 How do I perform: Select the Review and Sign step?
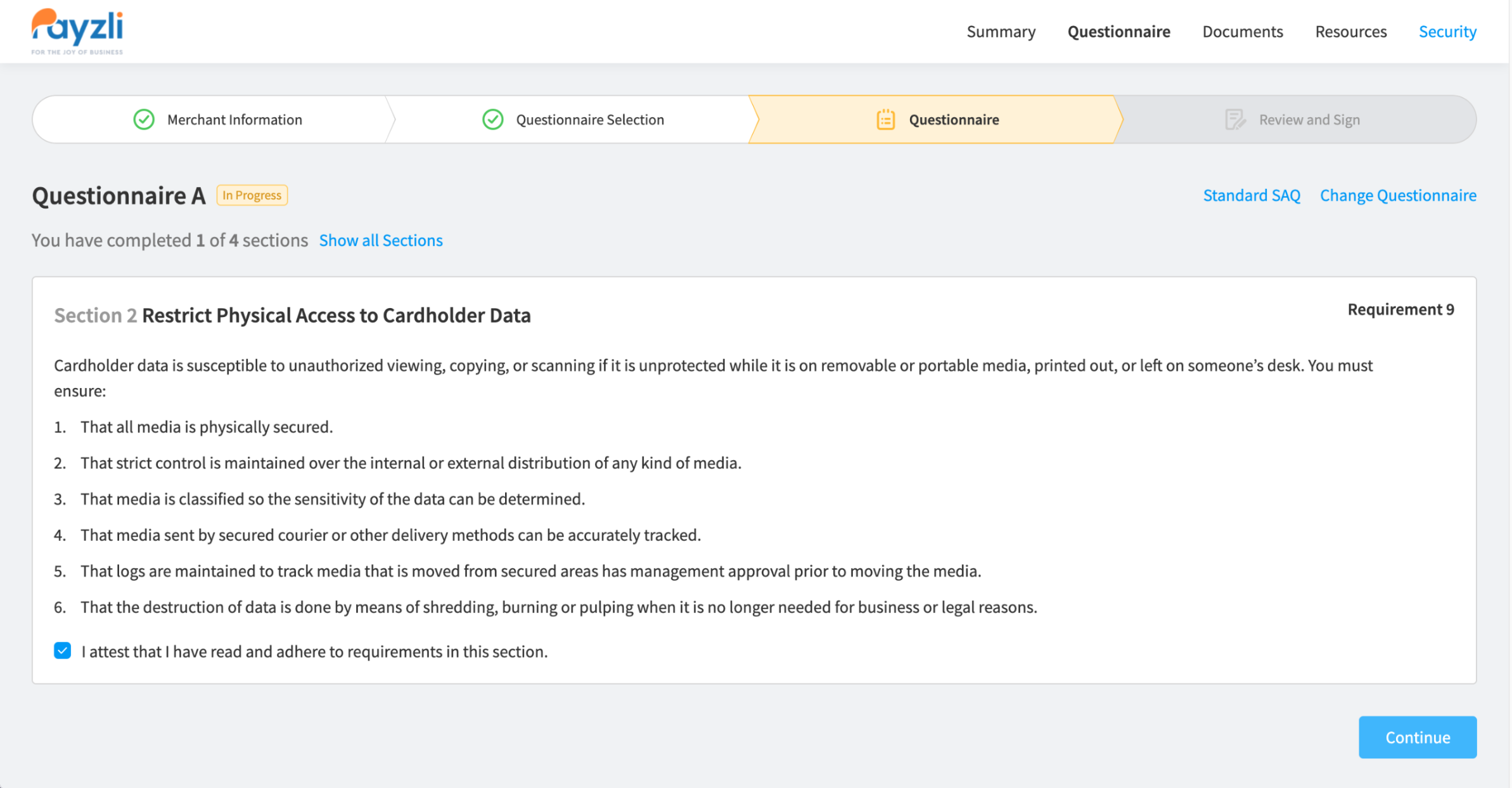point(1309,120)
